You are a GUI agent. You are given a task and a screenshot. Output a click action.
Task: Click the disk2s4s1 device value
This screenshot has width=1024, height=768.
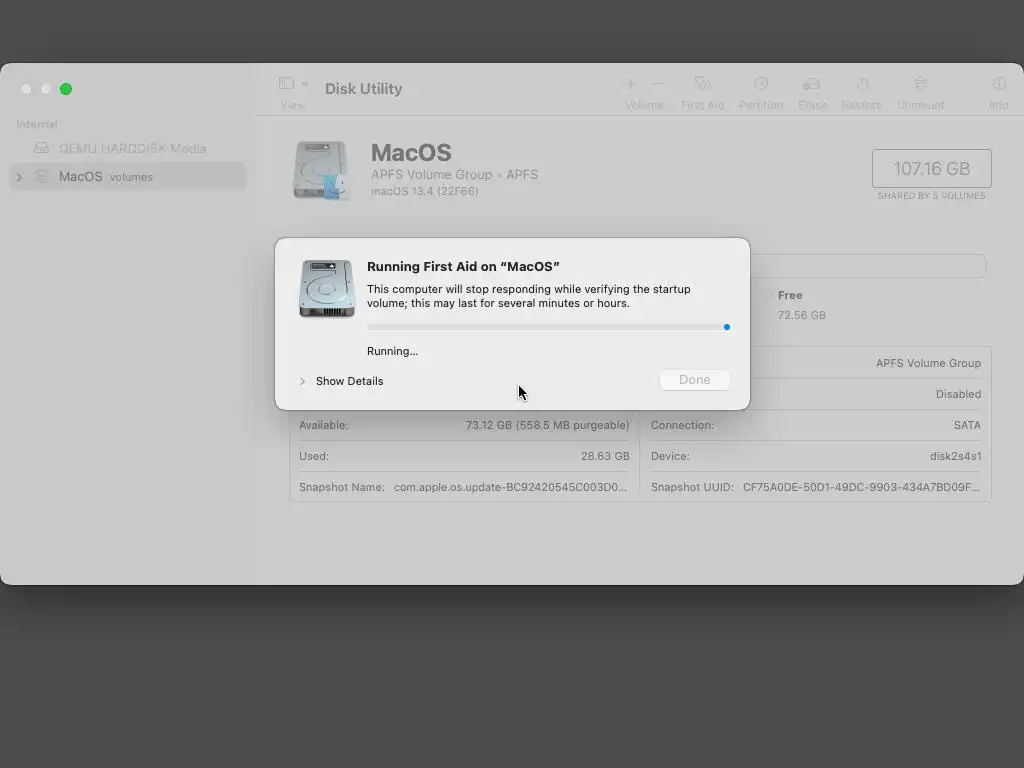(955, 456)
